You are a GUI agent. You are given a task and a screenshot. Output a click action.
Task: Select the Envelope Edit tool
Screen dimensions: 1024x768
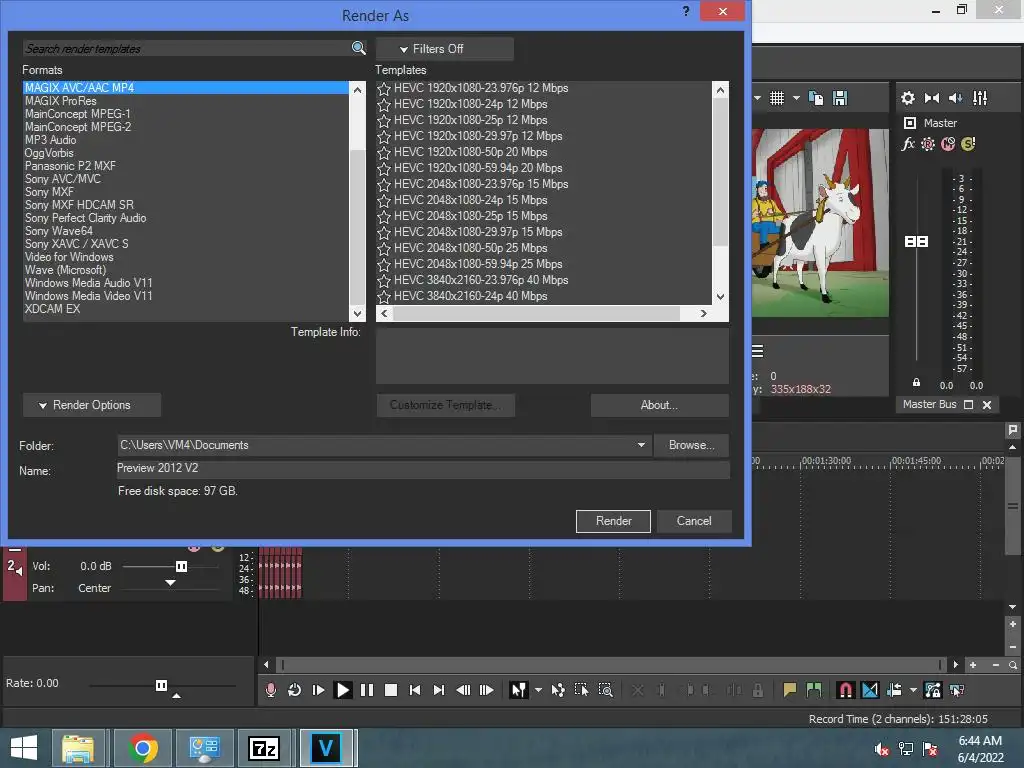click(x=558, y=690)
